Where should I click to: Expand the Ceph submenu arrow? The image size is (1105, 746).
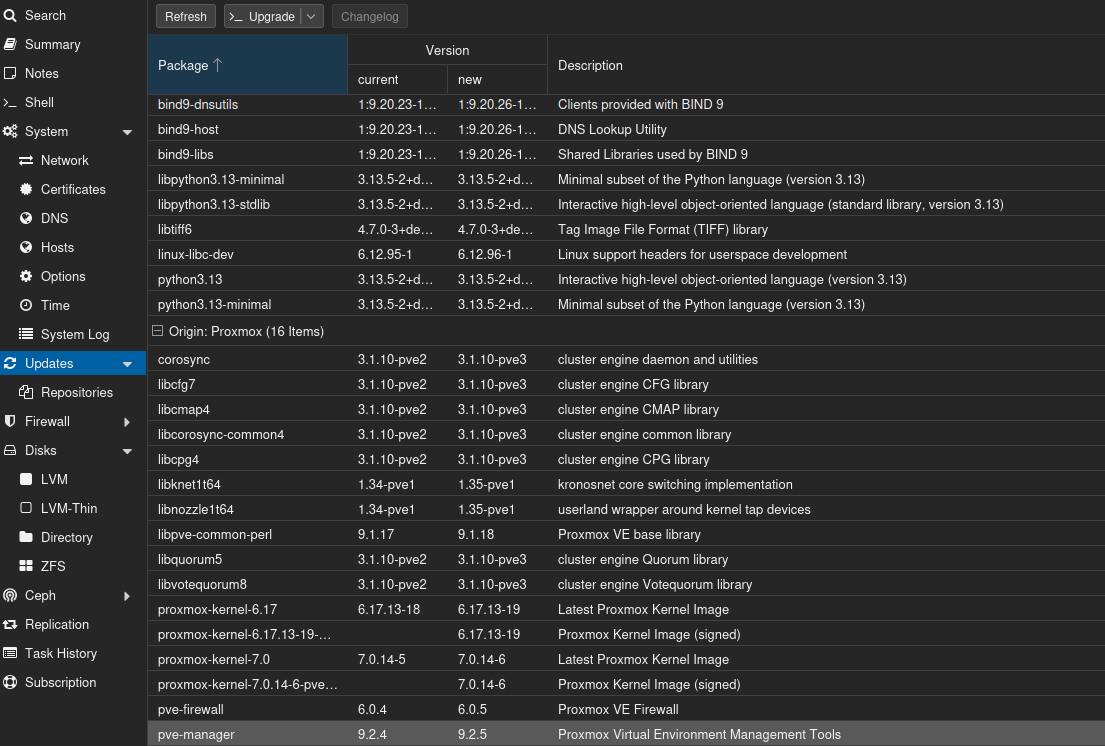click(x=127, y=596)
